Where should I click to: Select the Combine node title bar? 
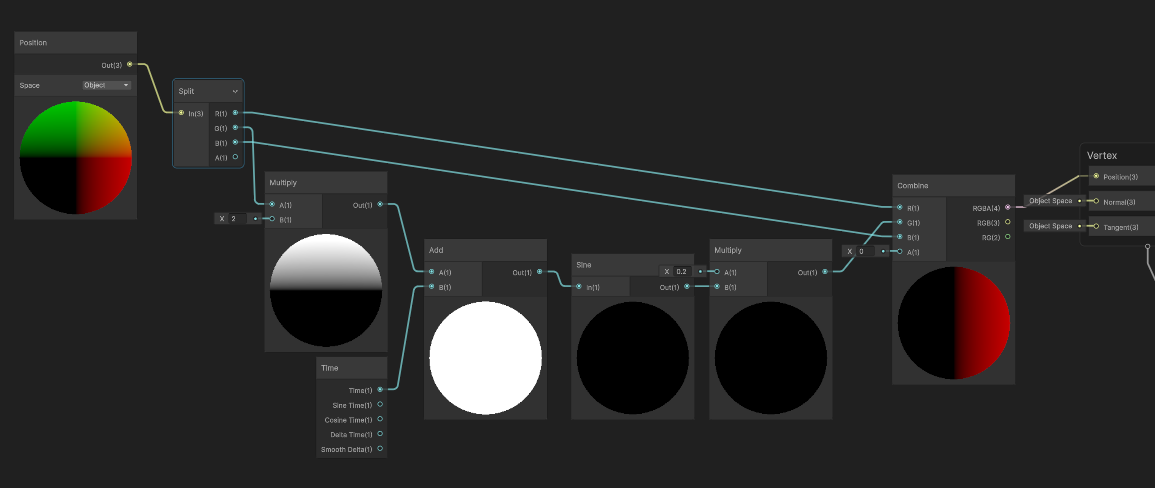[x=953, y=185]
